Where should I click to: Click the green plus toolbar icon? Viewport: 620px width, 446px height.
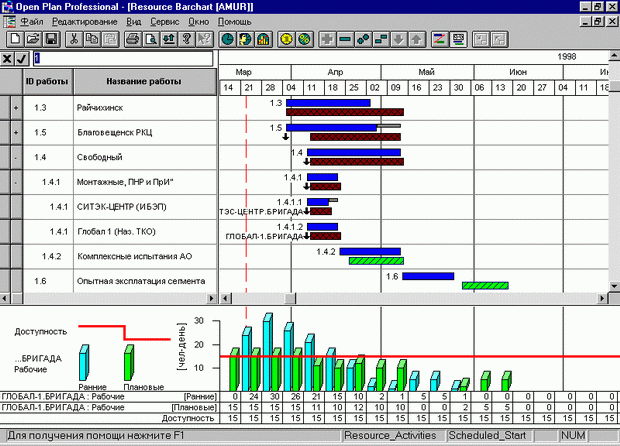coord(326,39)
